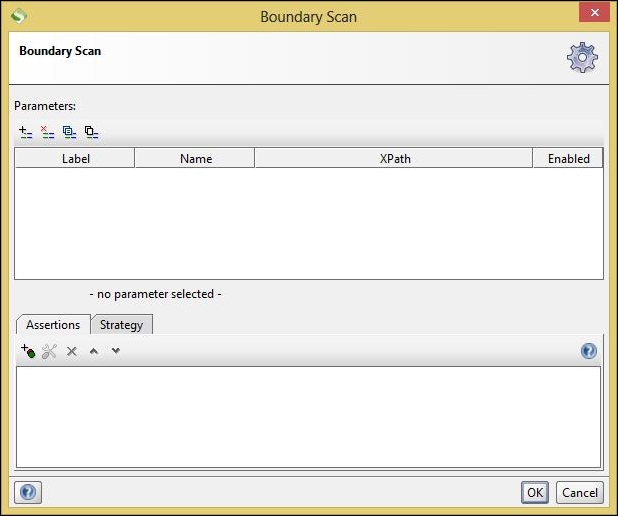The width and height of the screenshot is (618, 516).
Task: Click the 'Parameters:' label
Action: coord(45,106)
